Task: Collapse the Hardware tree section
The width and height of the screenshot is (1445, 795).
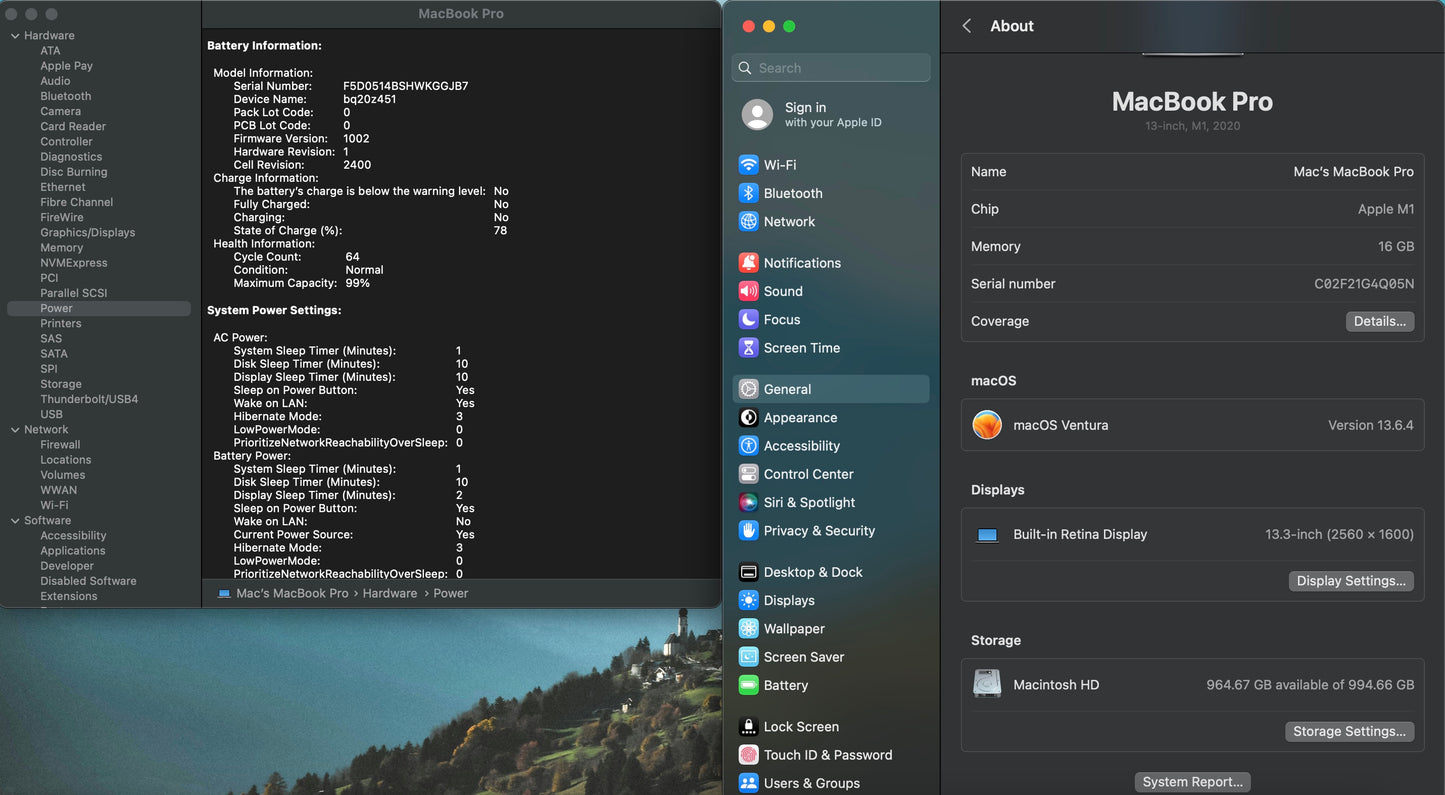Action: (x=15, y=36)
